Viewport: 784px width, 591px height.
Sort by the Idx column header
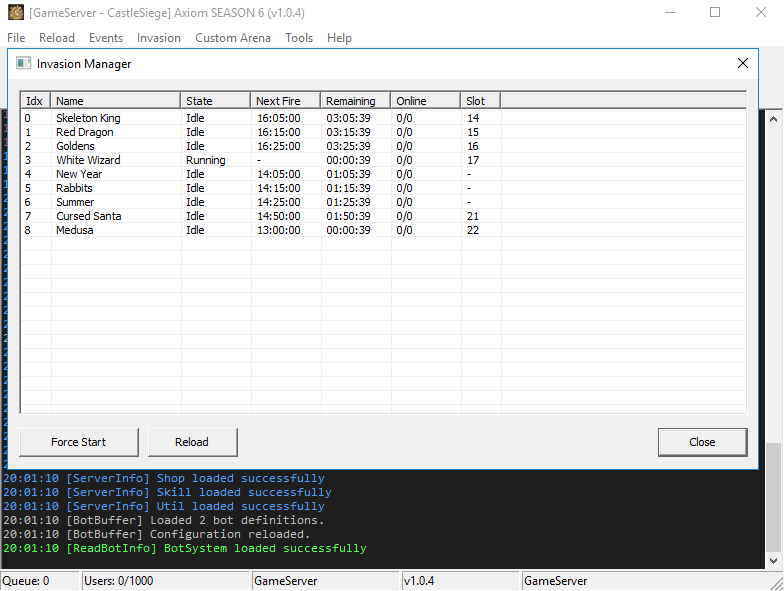(36, 100)
